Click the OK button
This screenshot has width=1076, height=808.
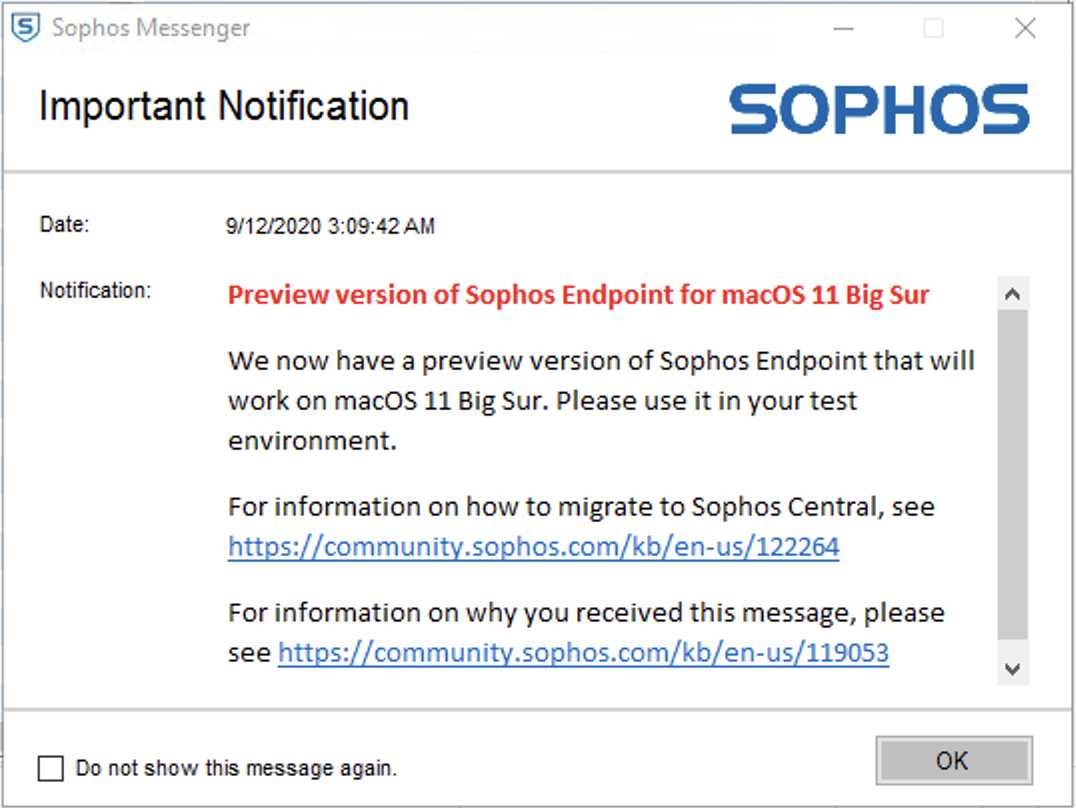(x=954, y=761)
